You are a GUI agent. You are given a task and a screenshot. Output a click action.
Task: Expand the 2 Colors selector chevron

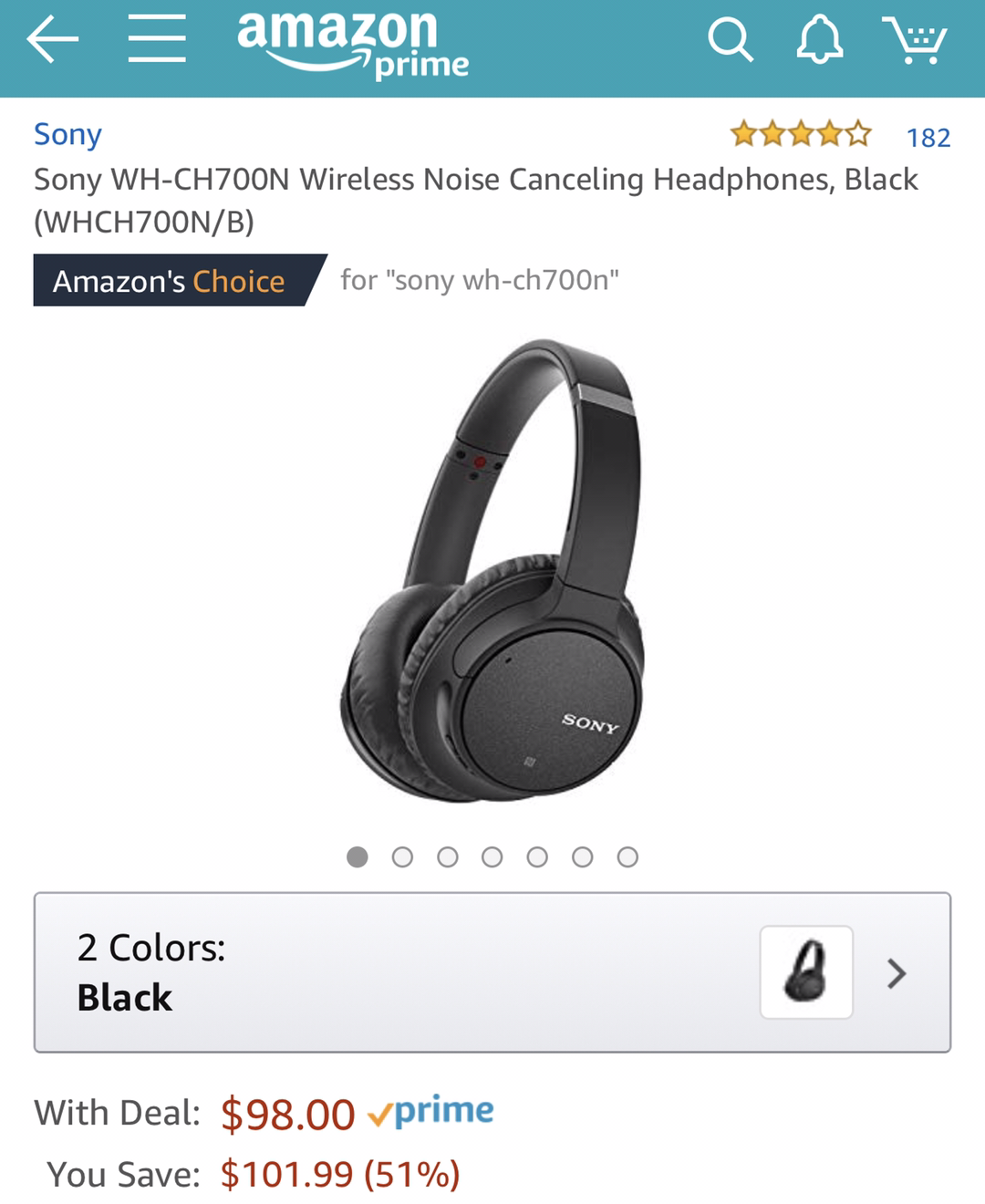click(x=897, y=973)
